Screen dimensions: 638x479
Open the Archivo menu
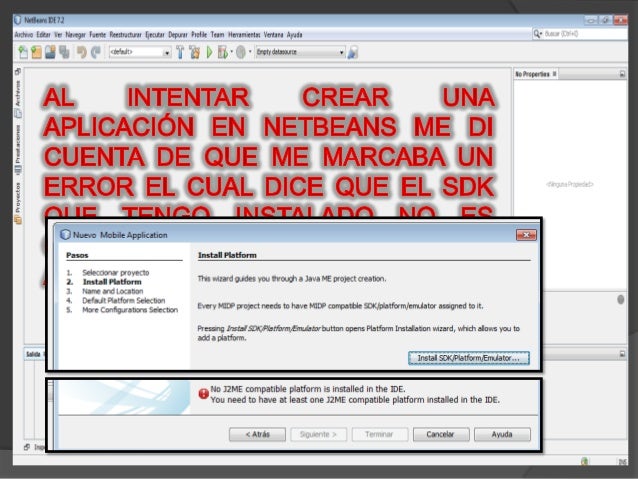point(24,35)
